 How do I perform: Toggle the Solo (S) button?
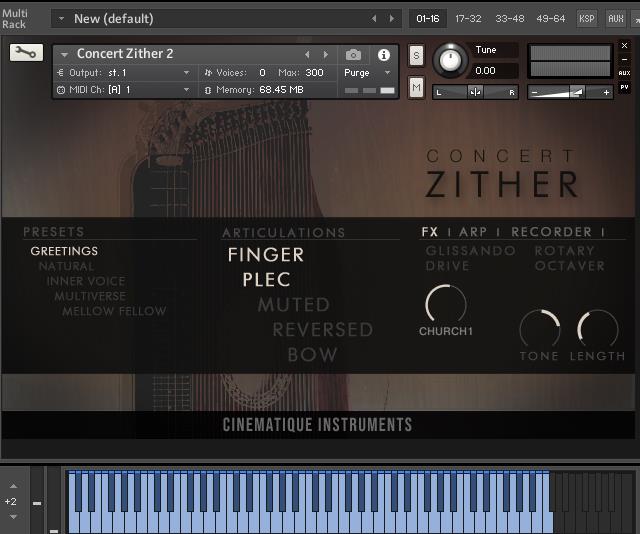(416, 55)
